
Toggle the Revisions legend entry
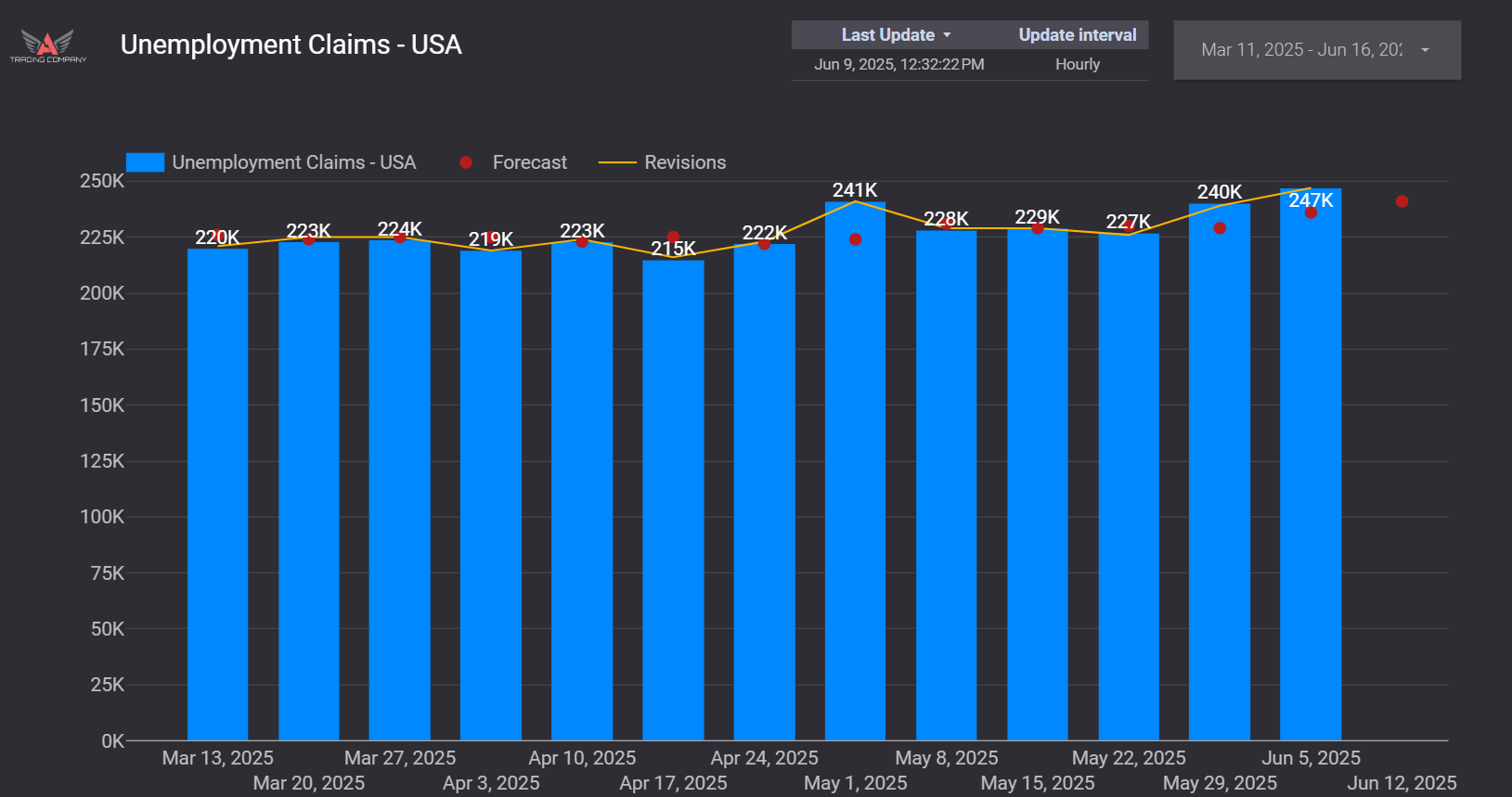point(685,162)
